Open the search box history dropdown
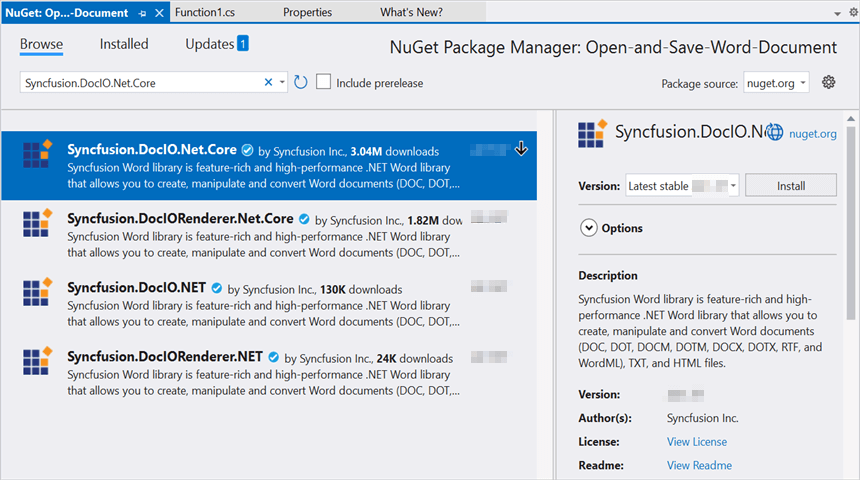Viewport: 860px width, 480px height. [282, 82]
